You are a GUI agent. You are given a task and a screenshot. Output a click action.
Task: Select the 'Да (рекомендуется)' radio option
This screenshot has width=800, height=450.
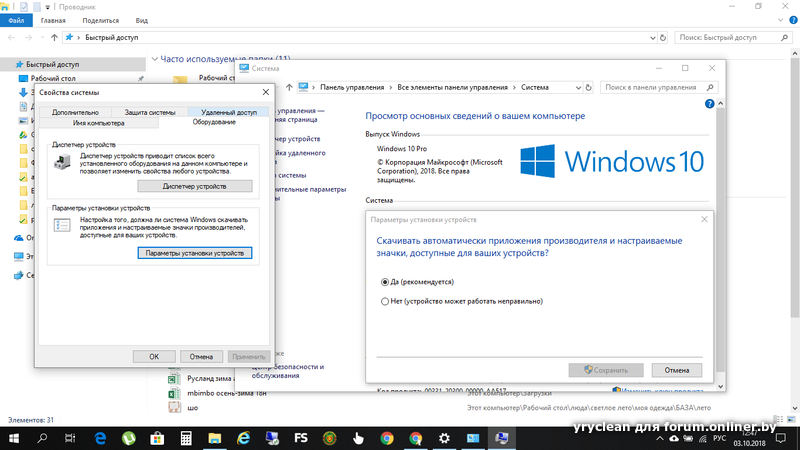click(385, 281)
